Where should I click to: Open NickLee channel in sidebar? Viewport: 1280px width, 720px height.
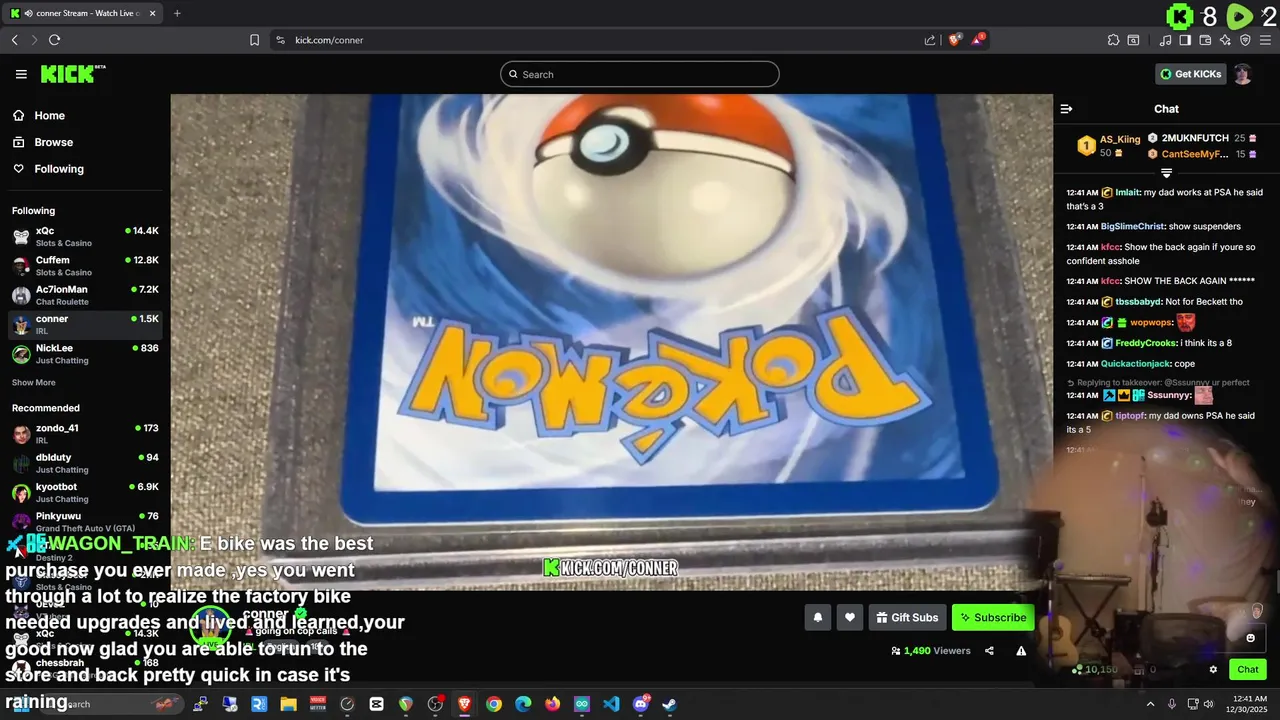coord(85,354)
